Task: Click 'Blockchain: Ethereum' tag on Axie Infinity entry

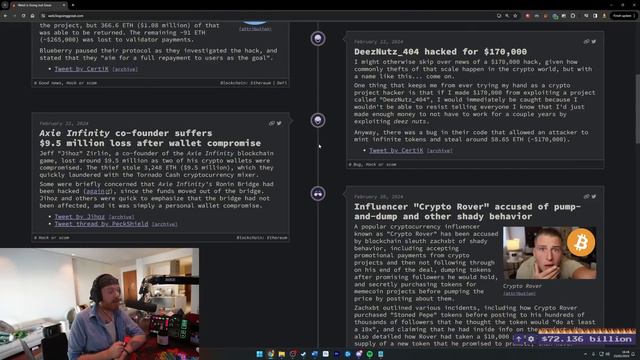Action: pyautogui.click(x=262, y=238)
